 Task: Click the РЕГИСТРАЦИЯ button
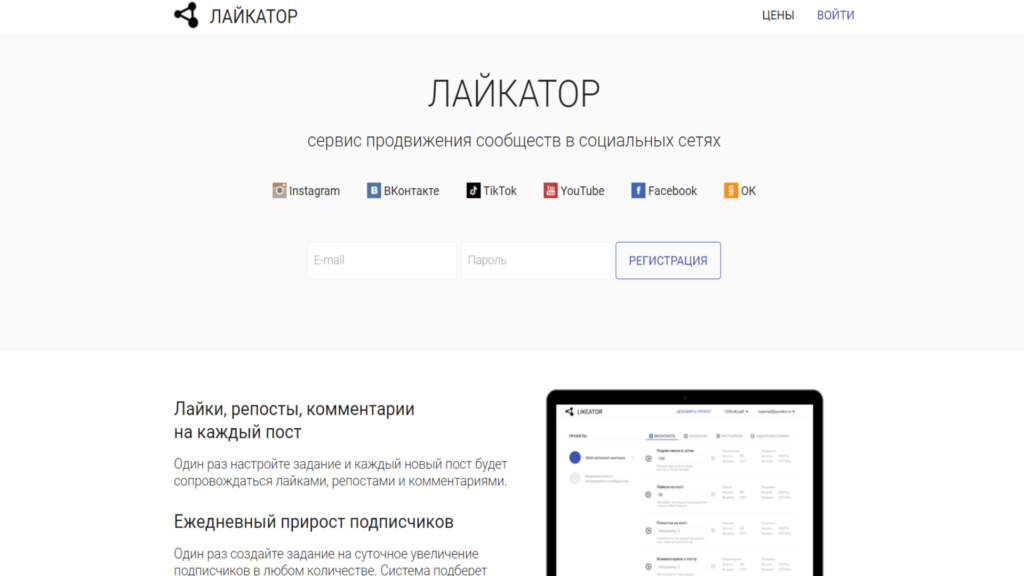click(668, 261)
